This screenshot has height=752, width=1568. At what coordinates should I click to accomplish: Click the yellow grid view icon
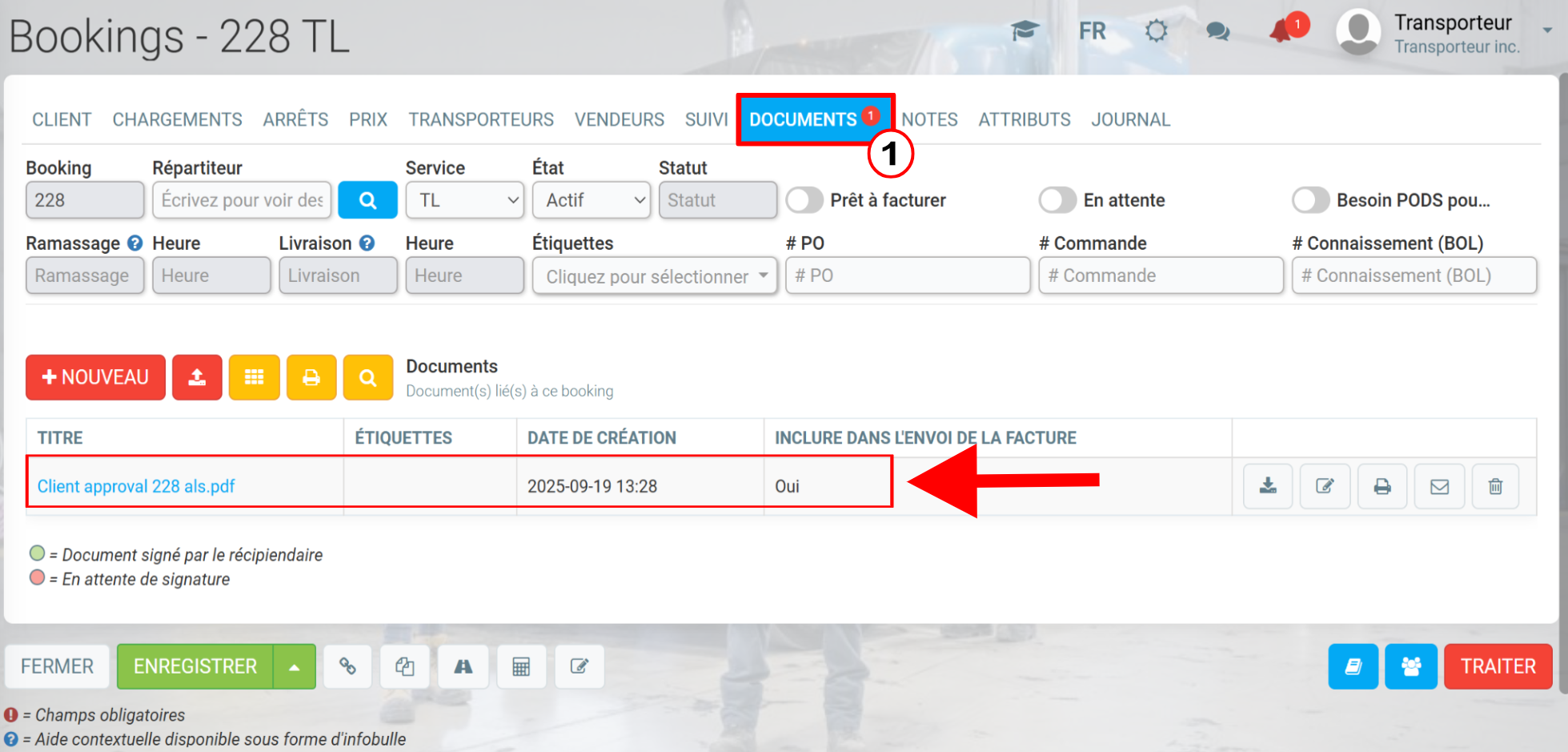pyautogui.click(x=254, y=377)
